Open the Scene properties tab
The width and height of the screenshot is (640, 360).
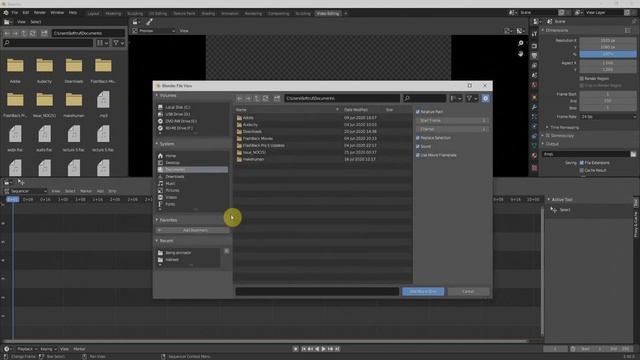(534, 76)
